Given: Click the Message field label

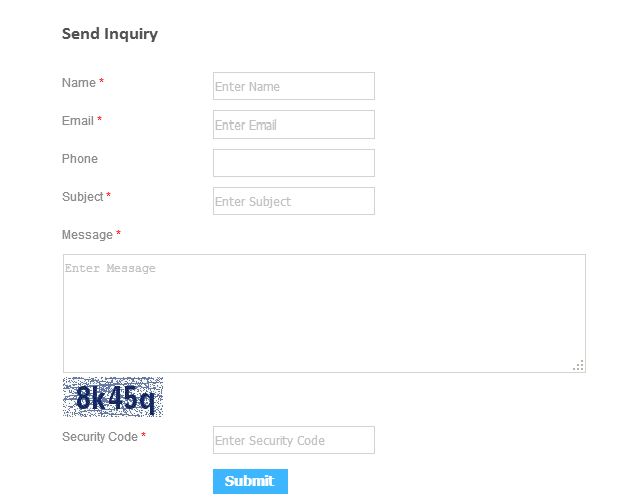Looking at the screenshot, I should click(x=87, y=235).
